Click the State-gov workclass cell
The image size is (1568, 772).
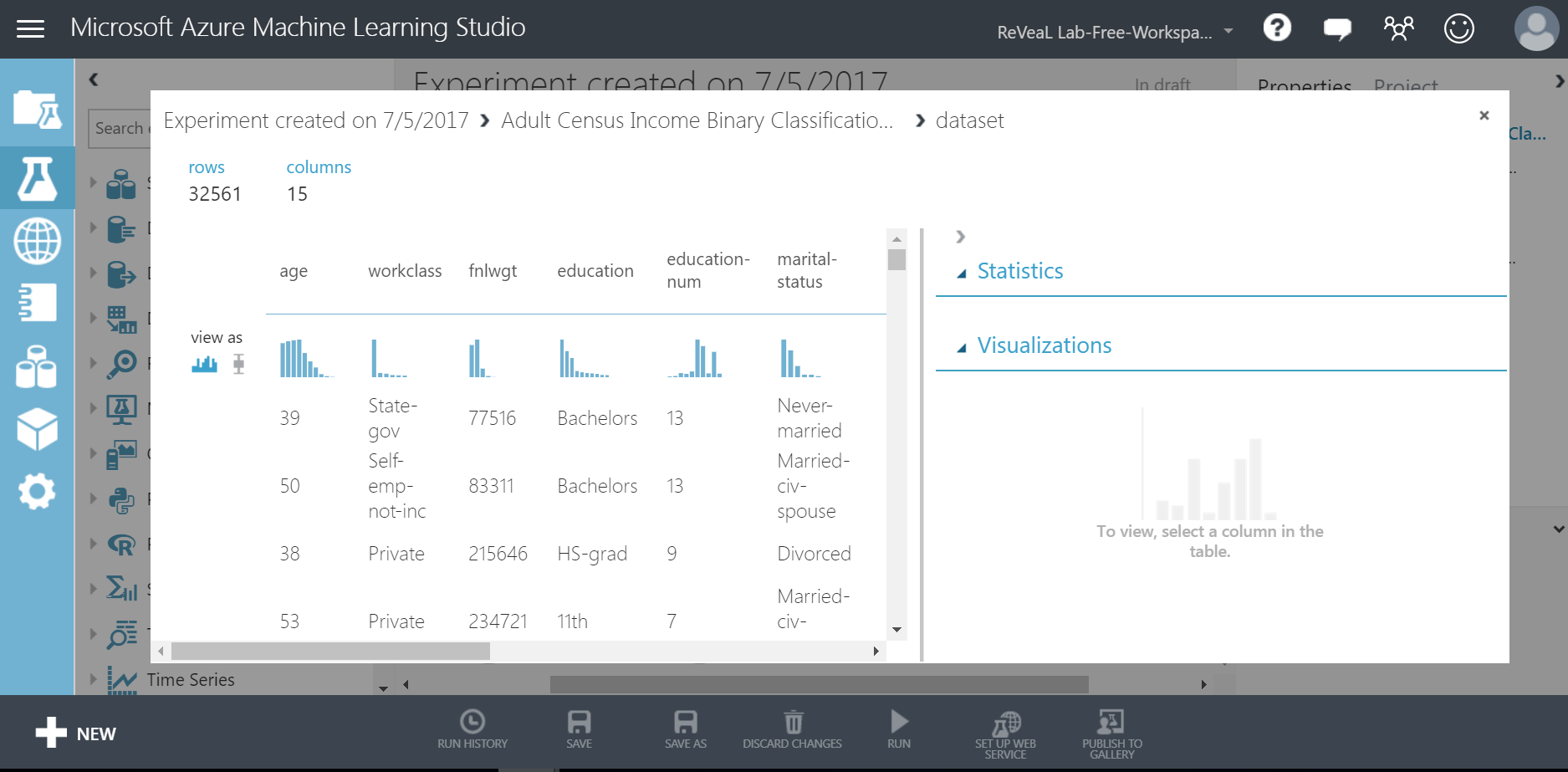(x=393, y=418)
